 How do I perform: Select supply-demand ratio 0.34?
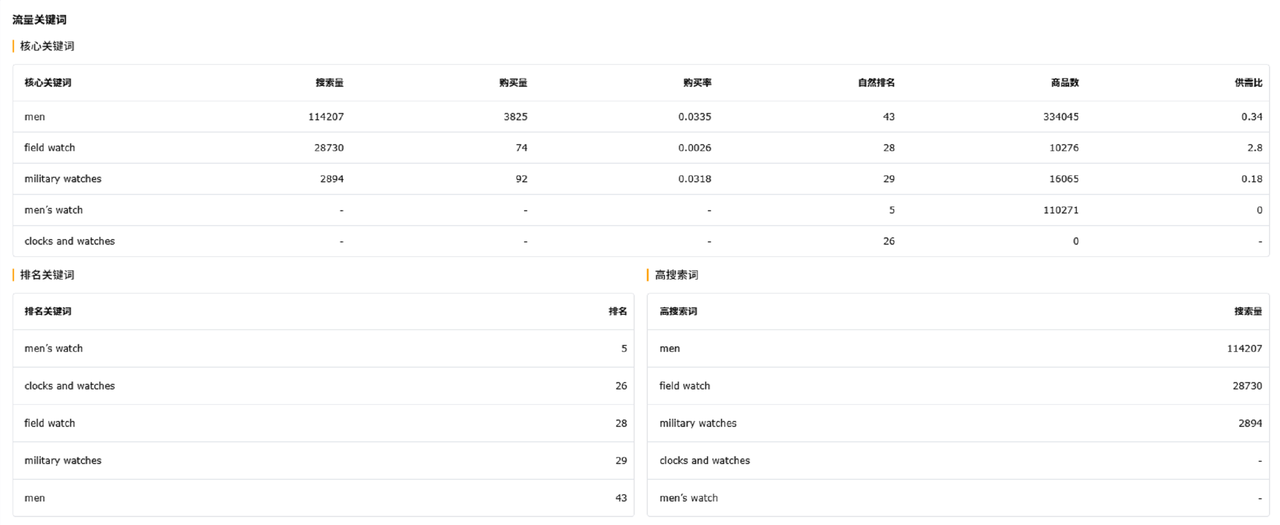[1252, 117]
